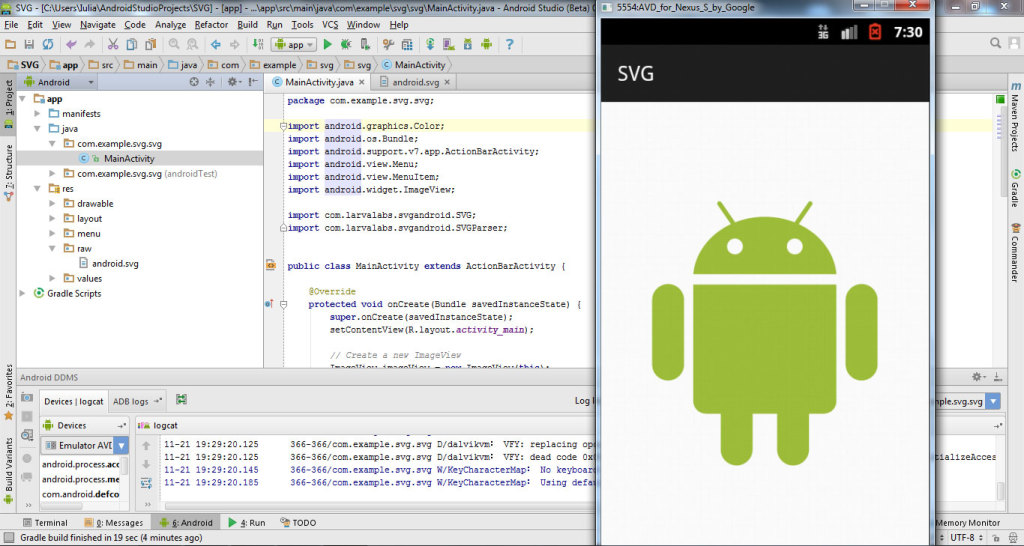Collapse the java folder node
Image resolution: width=1024 pixels, height=546 pixels.
point(38,129)
